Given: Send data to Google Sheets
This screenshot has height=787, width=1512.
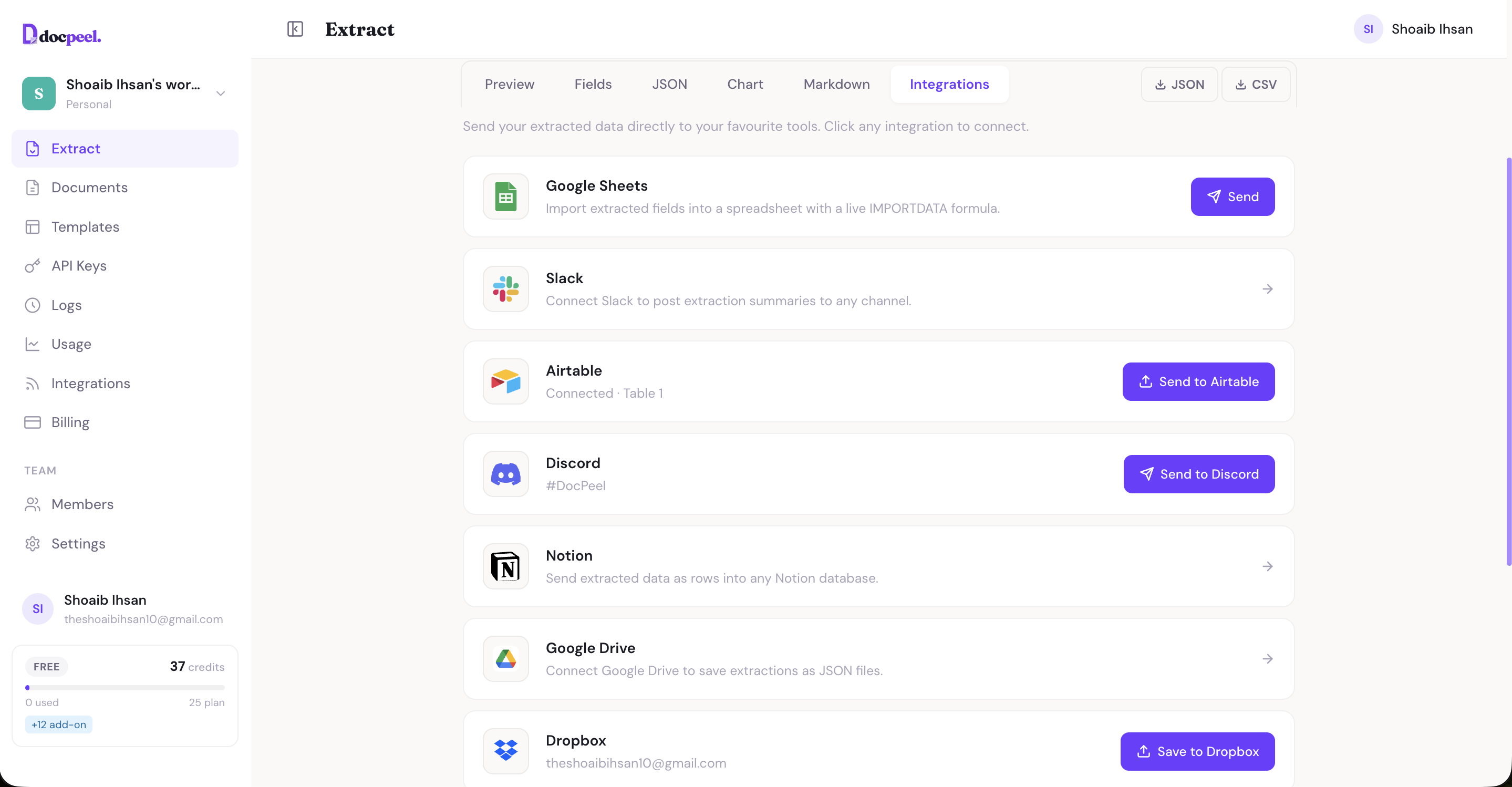Looking at the screenshot, I should pos(1233,196).
